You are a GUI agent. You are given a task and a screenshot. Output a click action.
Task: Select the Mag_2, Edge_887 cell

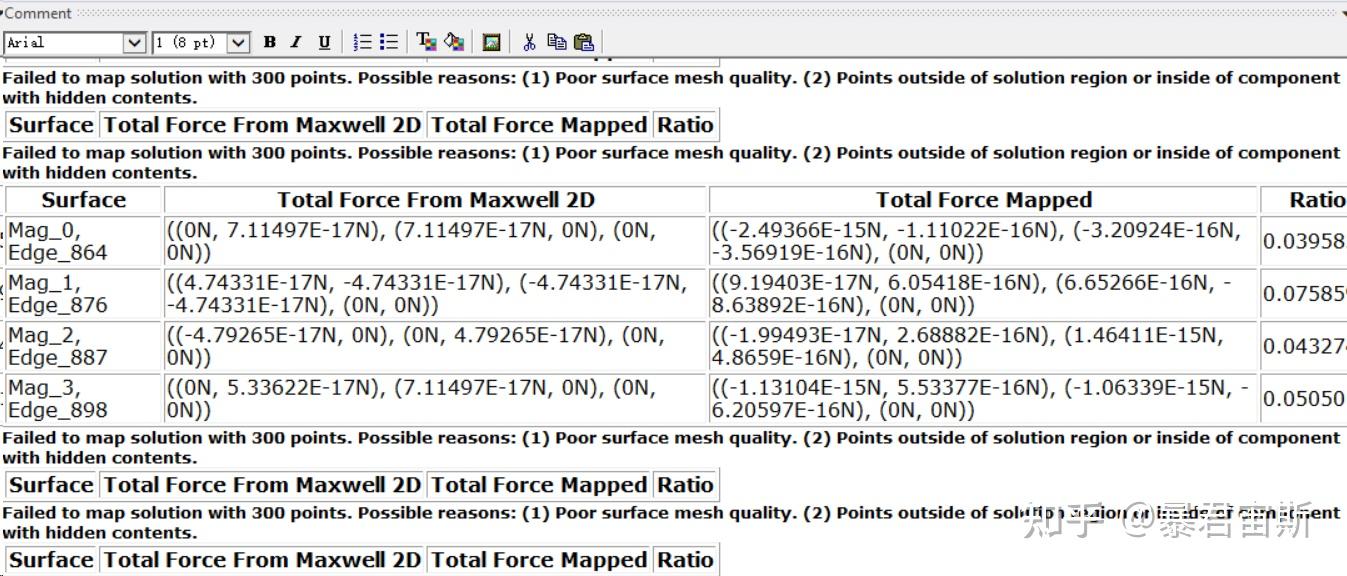(x=83, y=346)
